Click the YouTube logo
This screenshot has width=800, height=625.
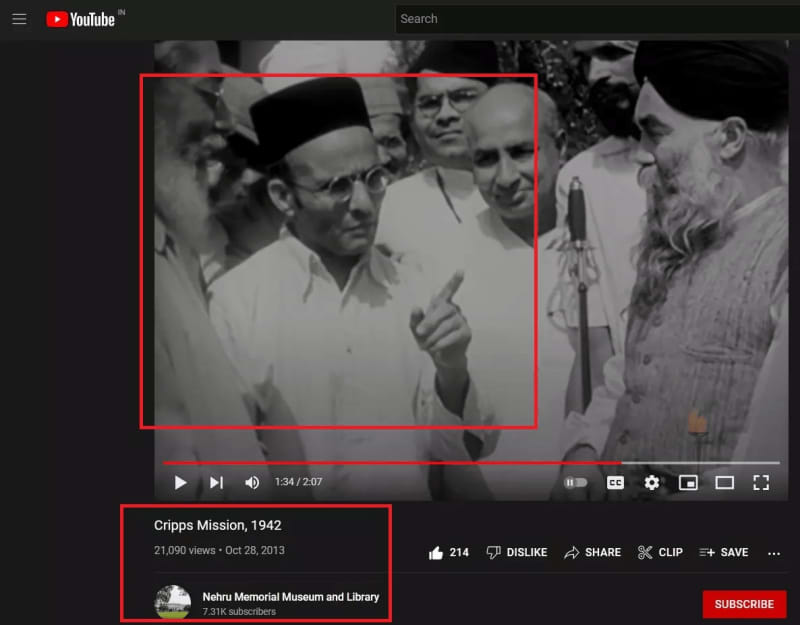click(81, 19)
